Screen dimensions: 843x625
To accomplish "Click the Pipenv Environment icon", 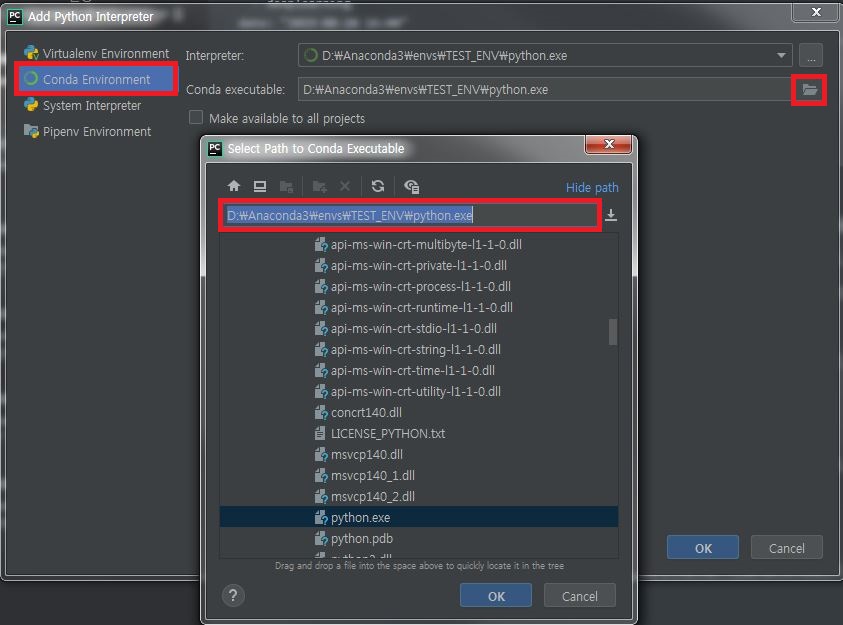I will 31,131.
